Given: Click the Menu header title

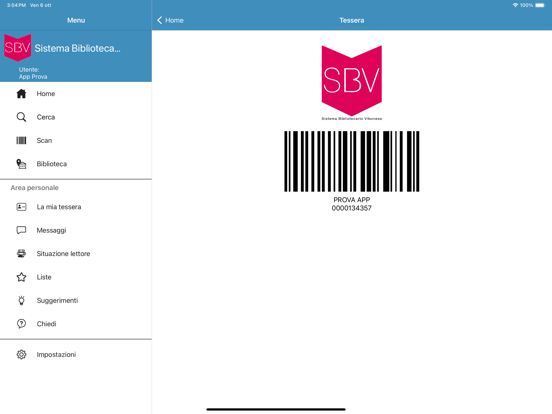Looking at the screenshot, I should (x=76, y=20).
